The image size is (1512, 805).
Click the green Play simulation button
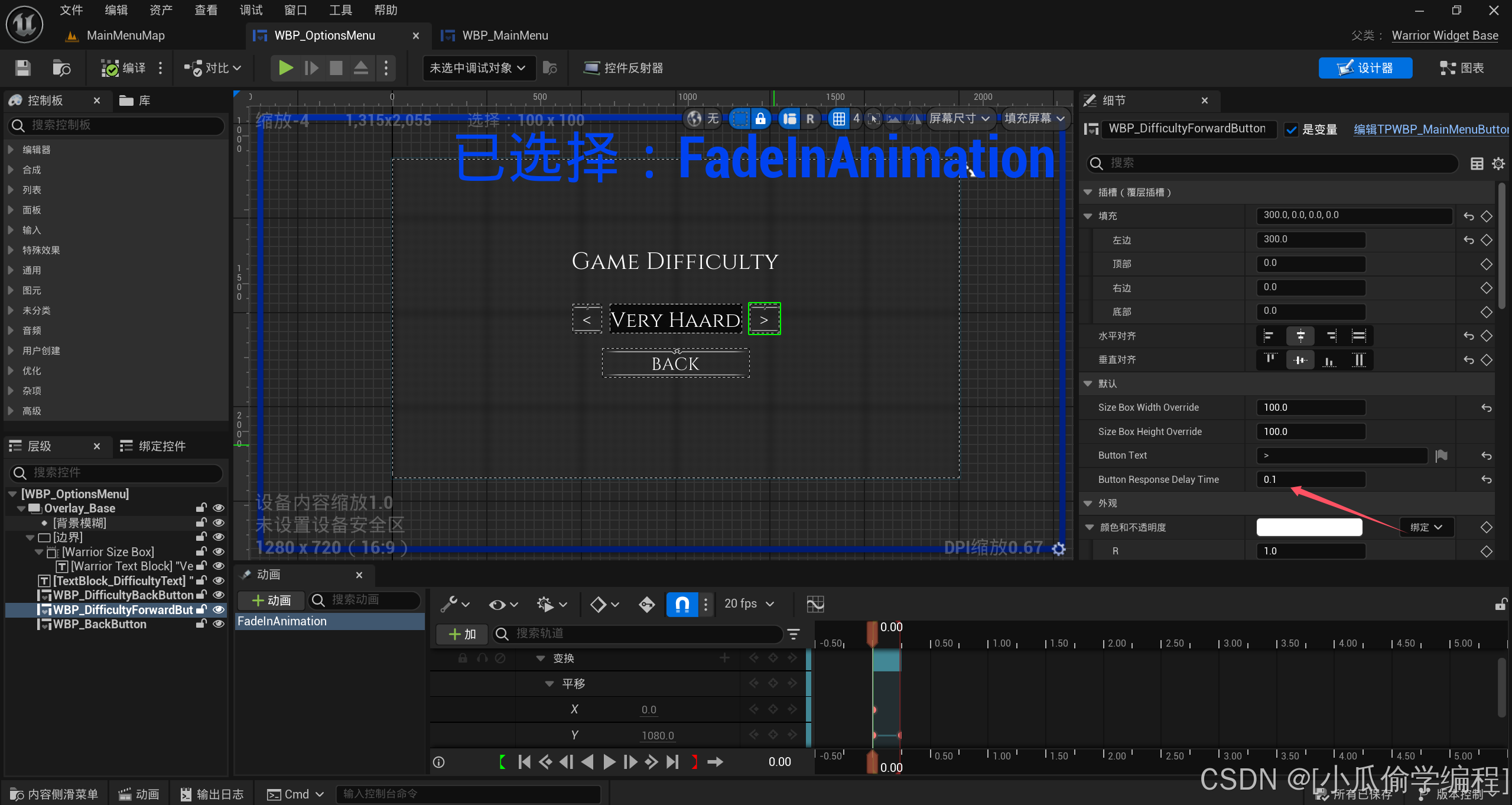point(285,68)
